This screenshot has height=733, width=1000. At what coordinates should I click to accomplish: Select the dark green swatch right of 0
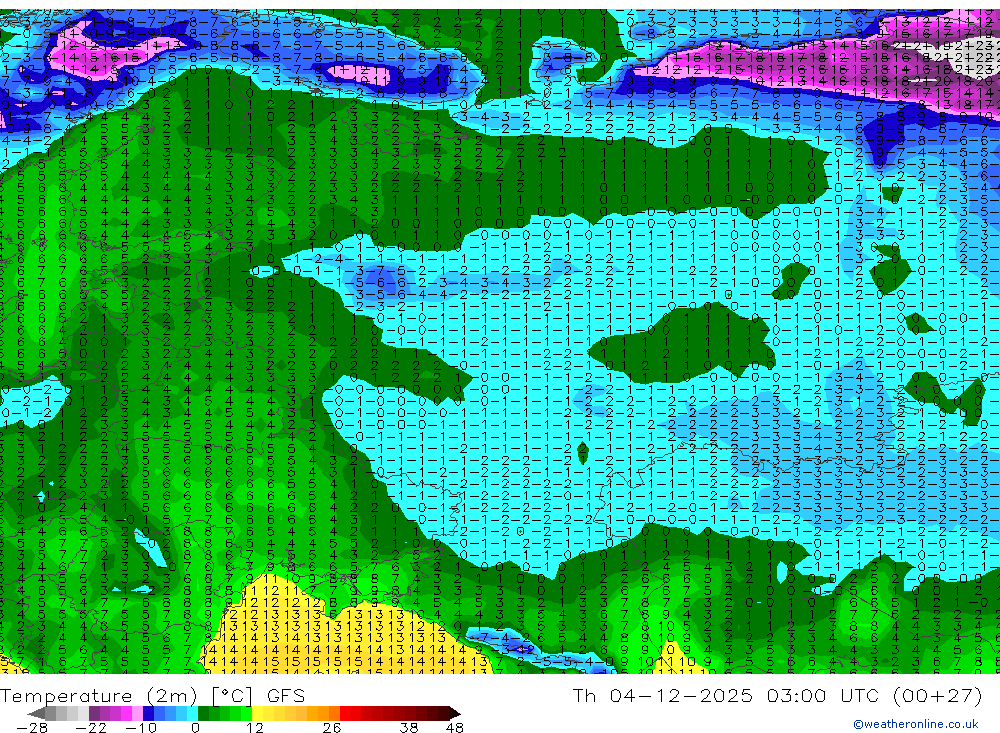[203, 713]
